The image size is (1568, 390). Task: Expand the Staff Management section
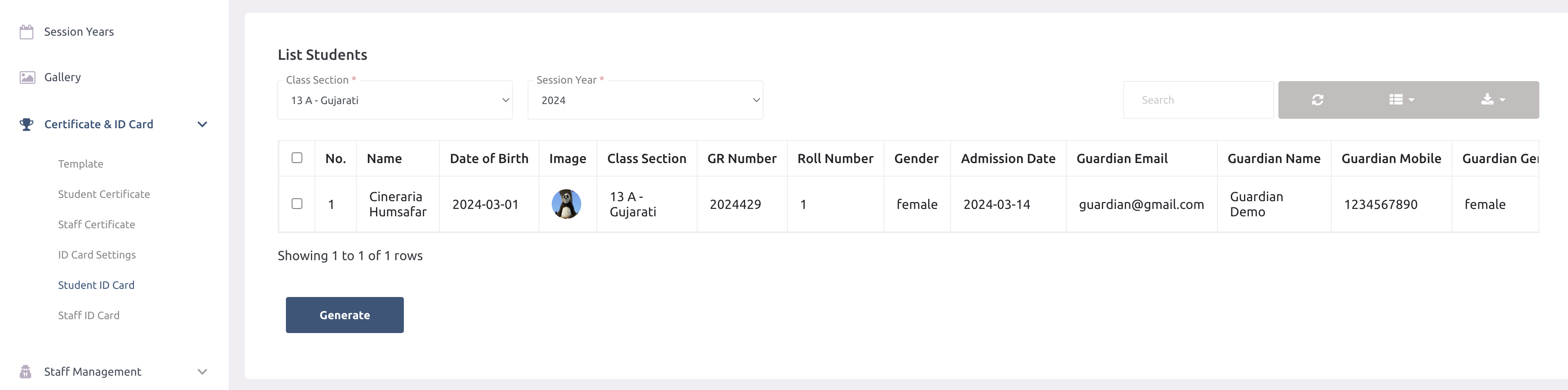point(202,371)
